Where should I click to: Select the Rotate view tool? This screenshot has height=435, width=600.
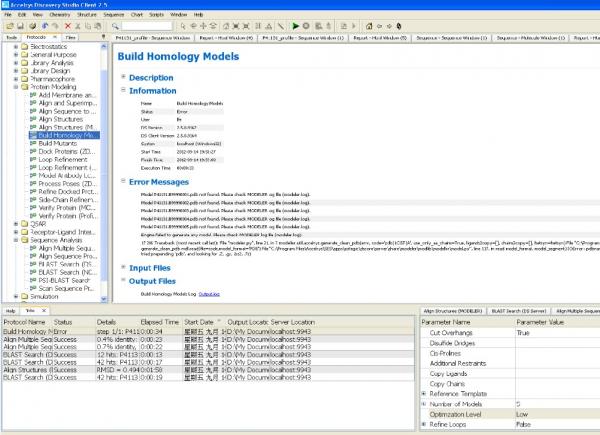click(193, 26)
